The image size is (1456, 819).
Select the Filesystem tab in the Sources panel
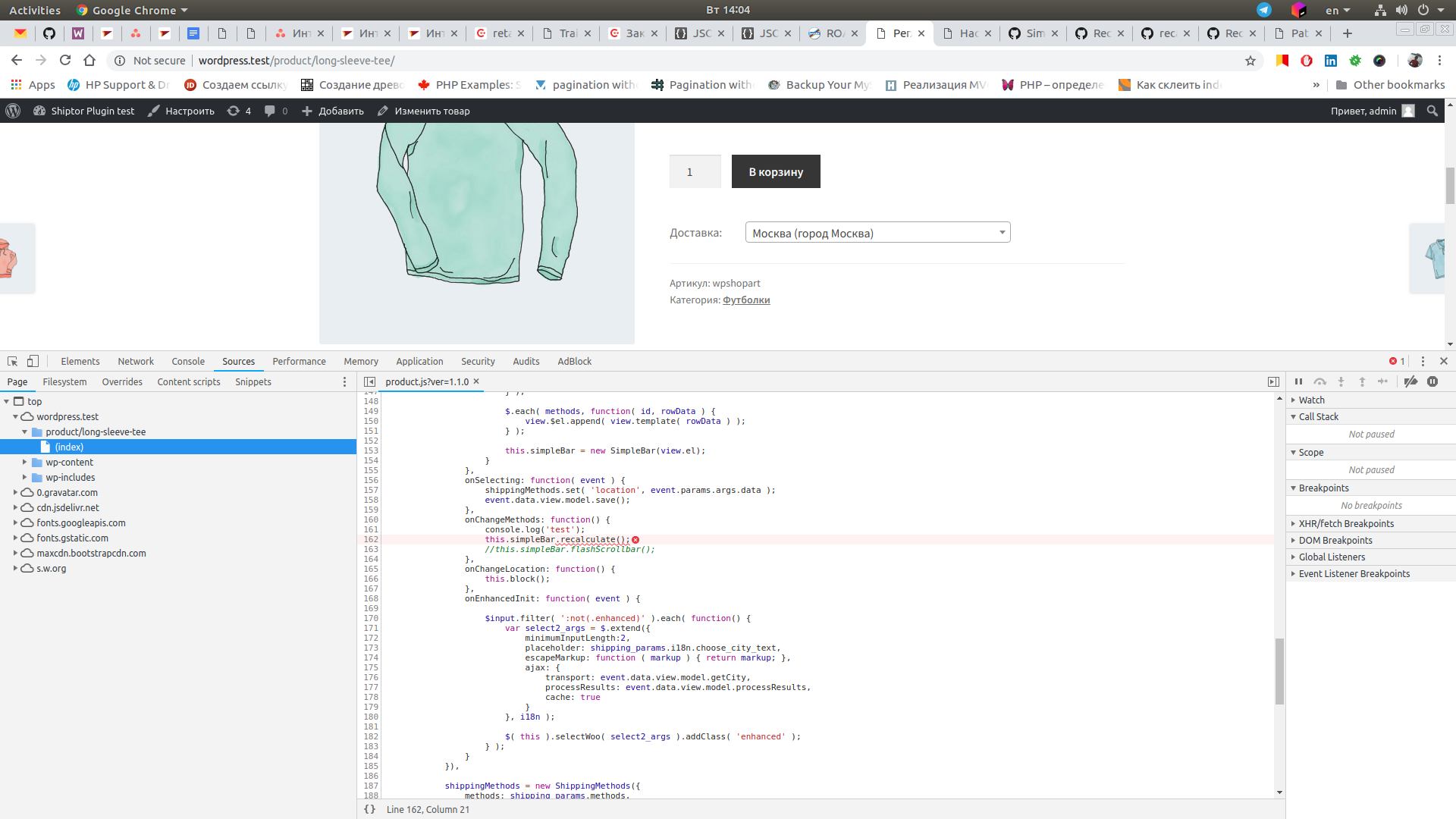click(x=64, y=381)
